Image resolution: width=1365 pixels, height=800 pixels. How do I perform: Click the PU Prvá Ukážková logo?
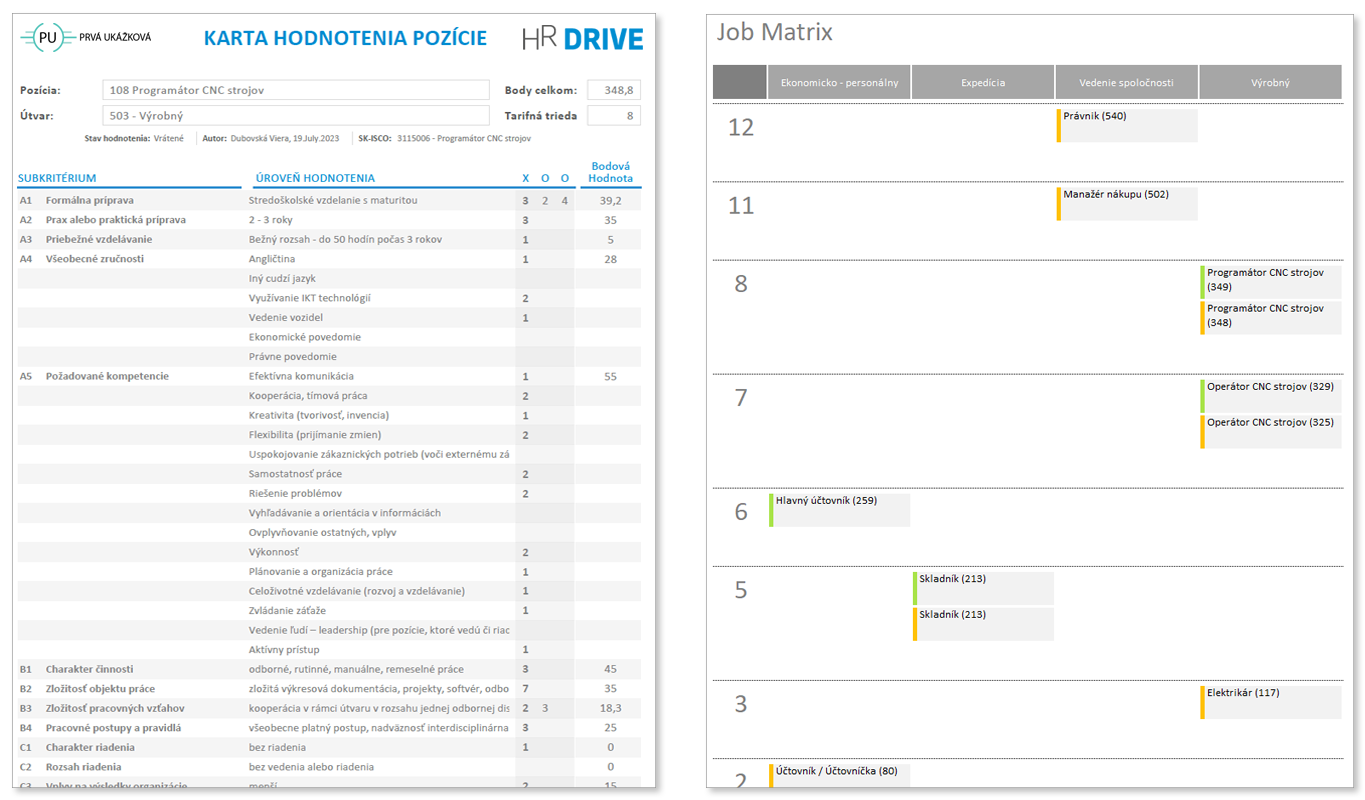pos(86,38)
